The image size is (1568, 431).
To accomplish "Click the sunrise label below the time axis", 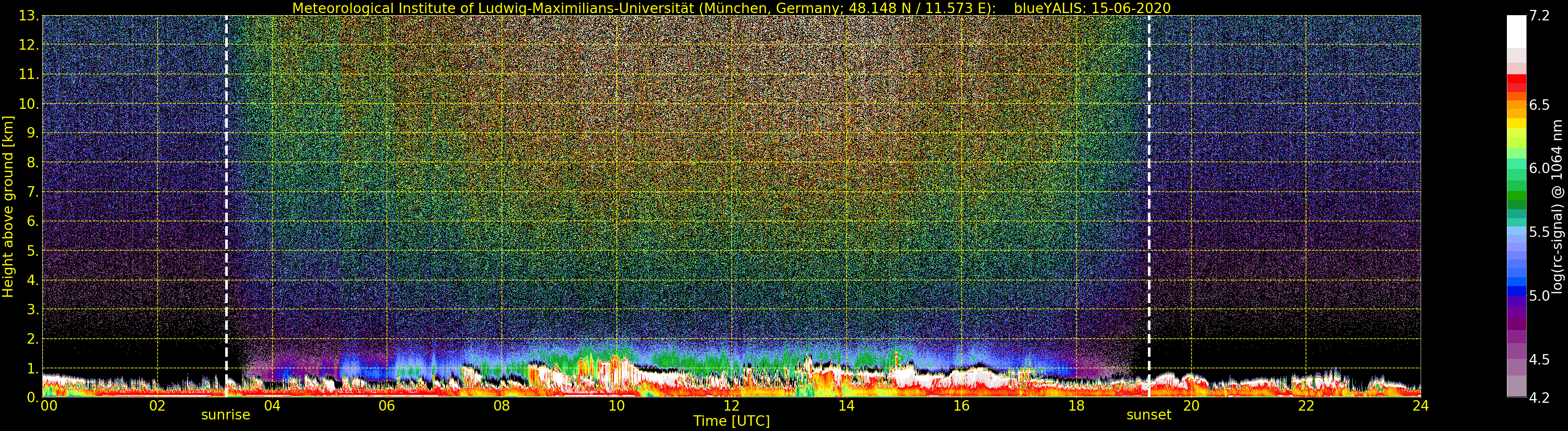I will pyautogui.click(x=225, y=415).
